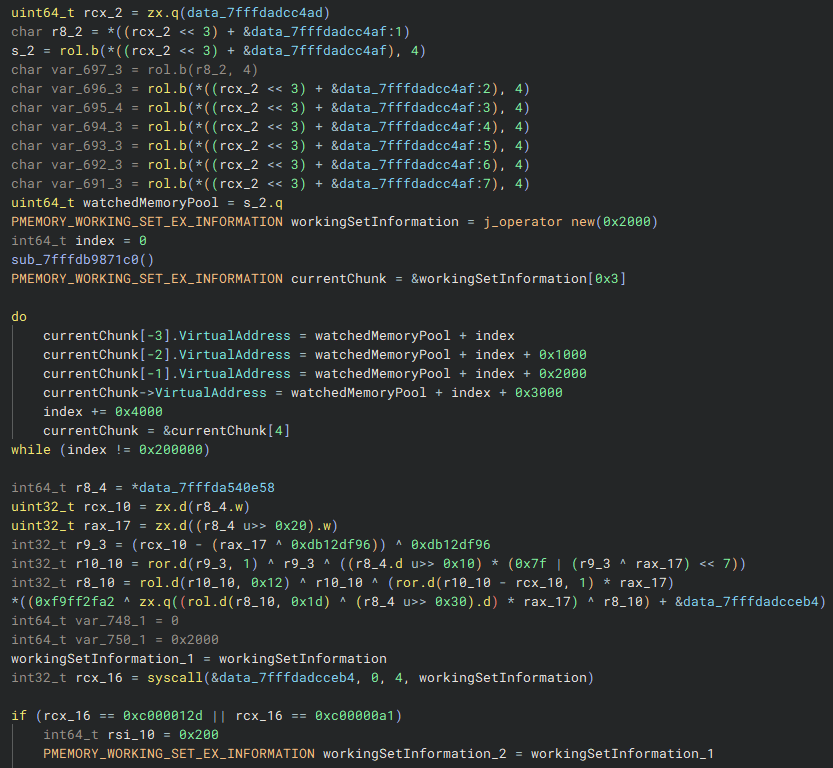Click &data_7fffdadcc4af:1 reference
The width and height of the screenshot is (833, 768).
323,31
